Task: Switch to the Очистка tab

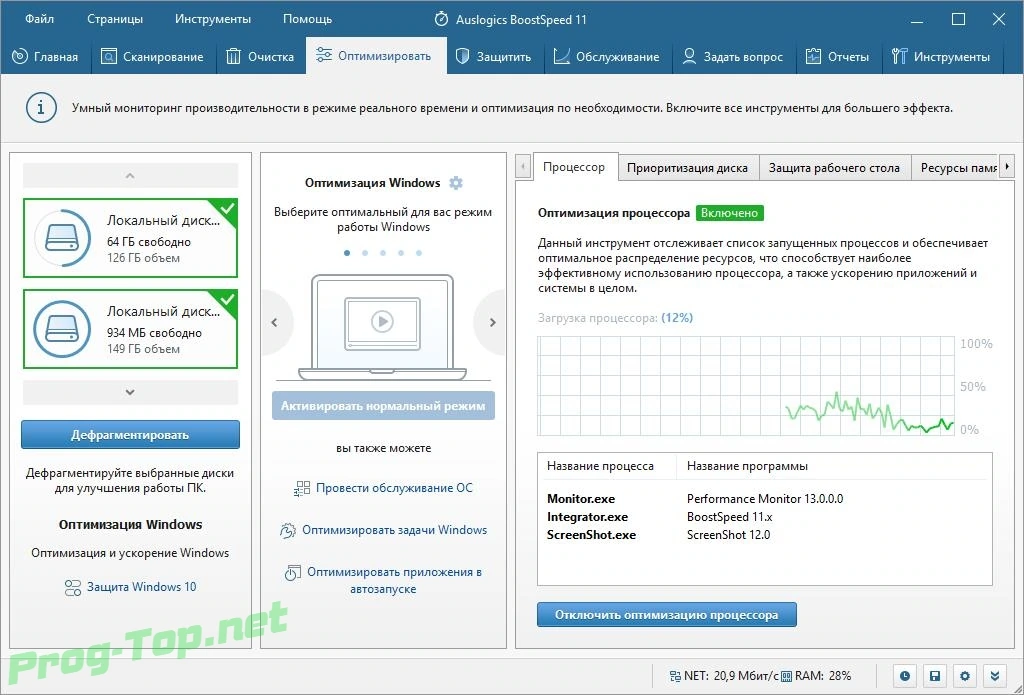Action: pyautogui.click(x=260, y=57)
